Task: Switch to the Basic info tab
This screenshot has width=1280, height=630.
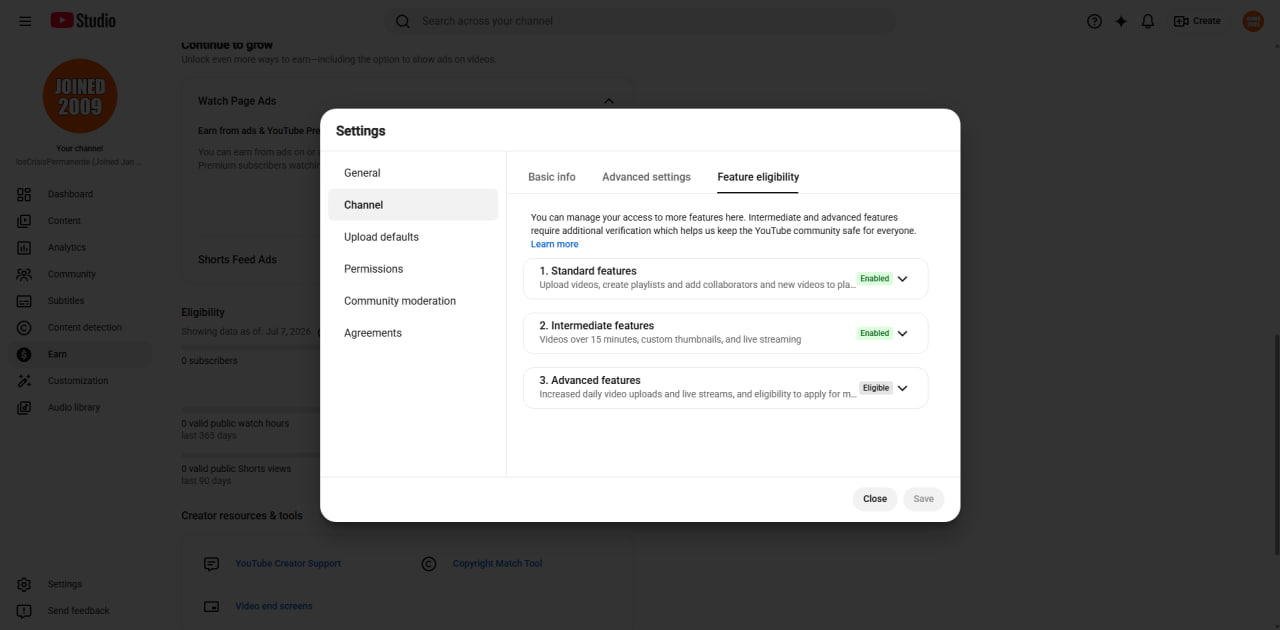Action: tap(552, 177)
